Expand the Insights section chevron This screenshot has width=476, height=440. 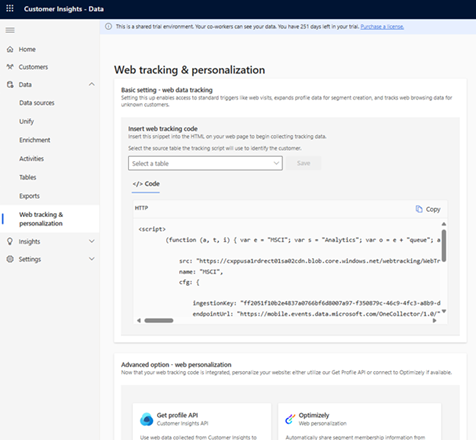pos(92,241)
